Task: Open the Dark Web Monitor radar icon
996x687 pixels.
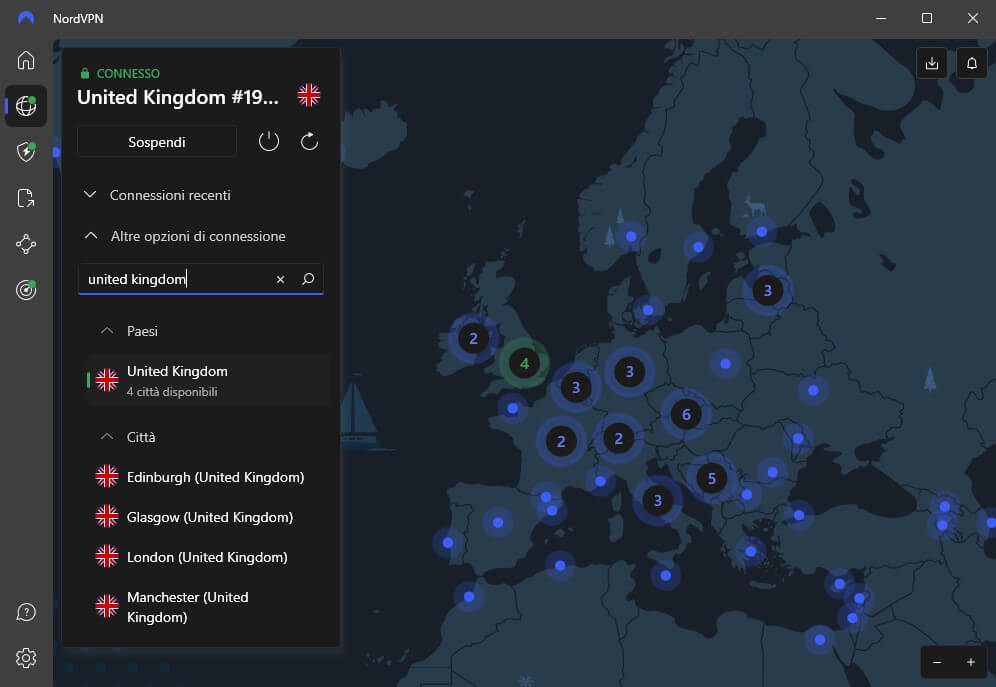Action: 26,290
